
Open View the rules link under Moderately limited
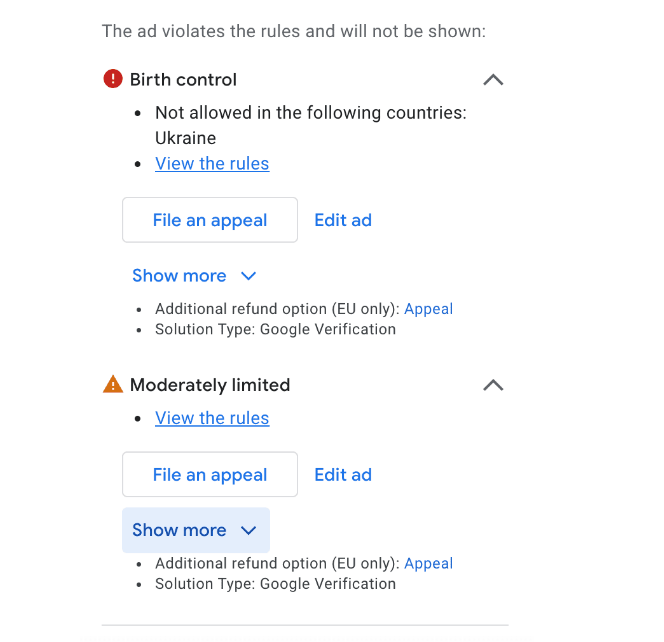click(x=212, y=418)
